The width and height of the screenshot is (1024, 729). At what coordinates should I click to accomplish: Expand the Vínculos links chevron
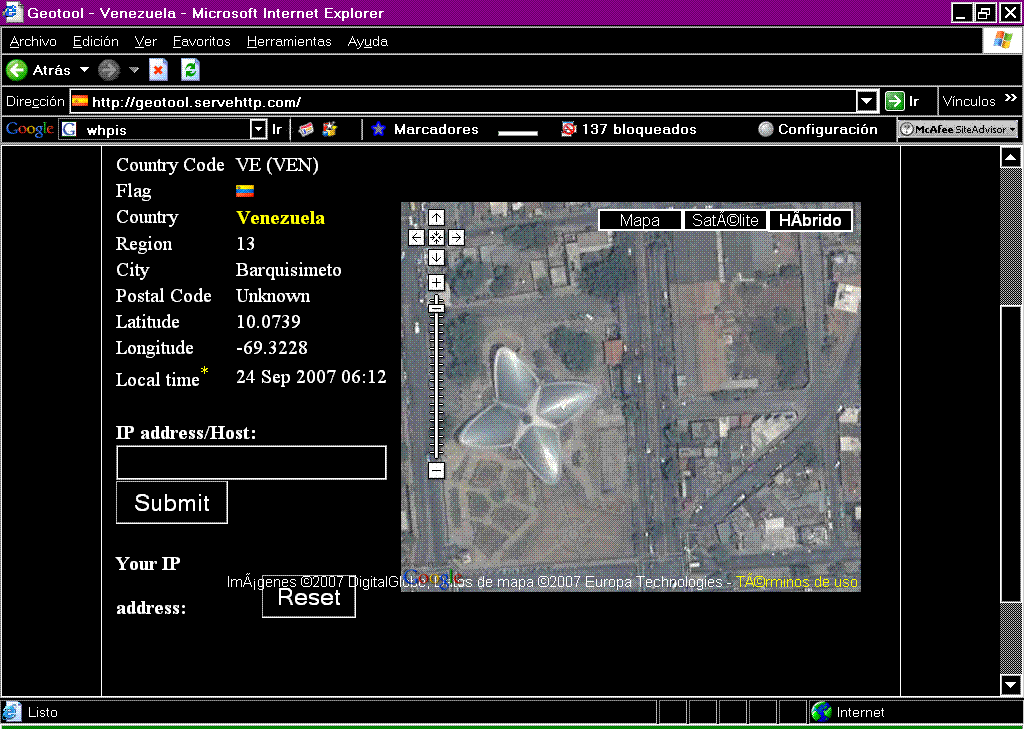(1011, 99)
